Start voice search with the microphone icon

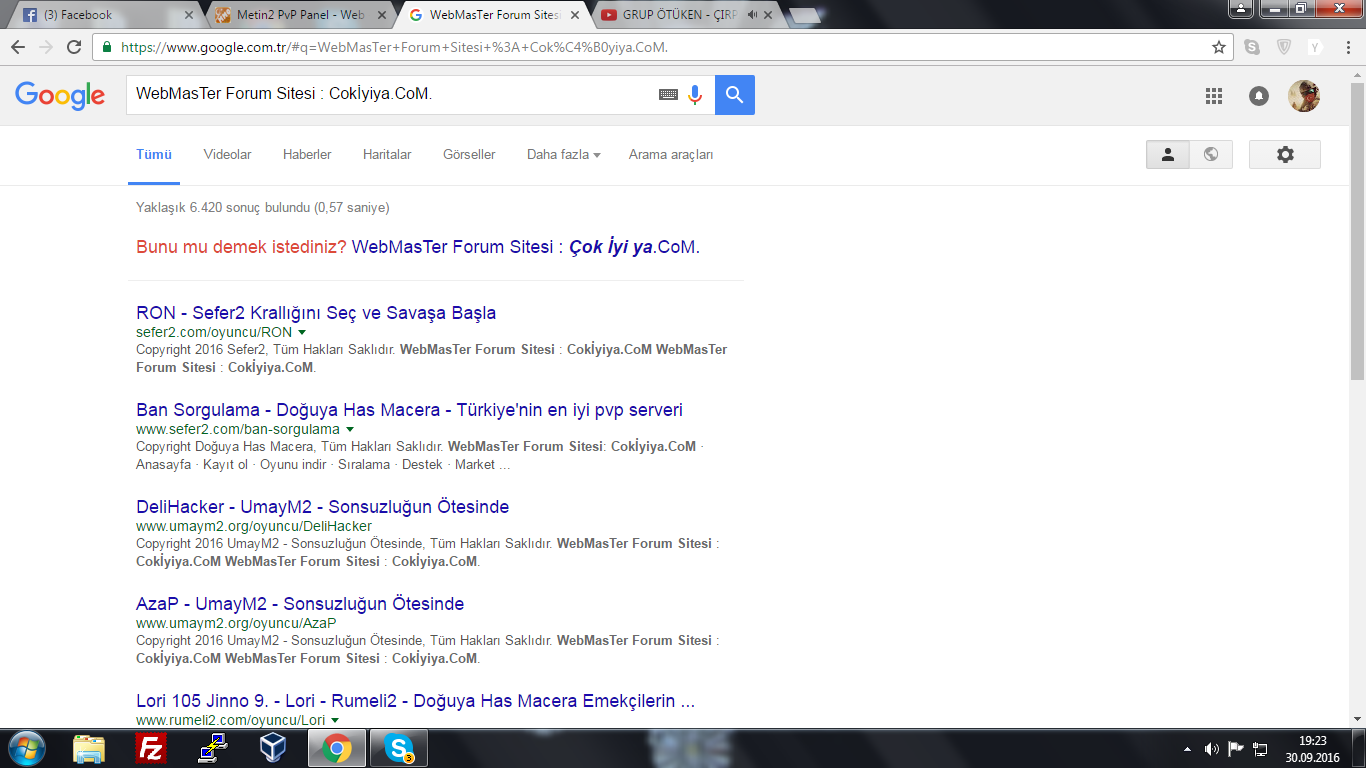pos(695,95)
